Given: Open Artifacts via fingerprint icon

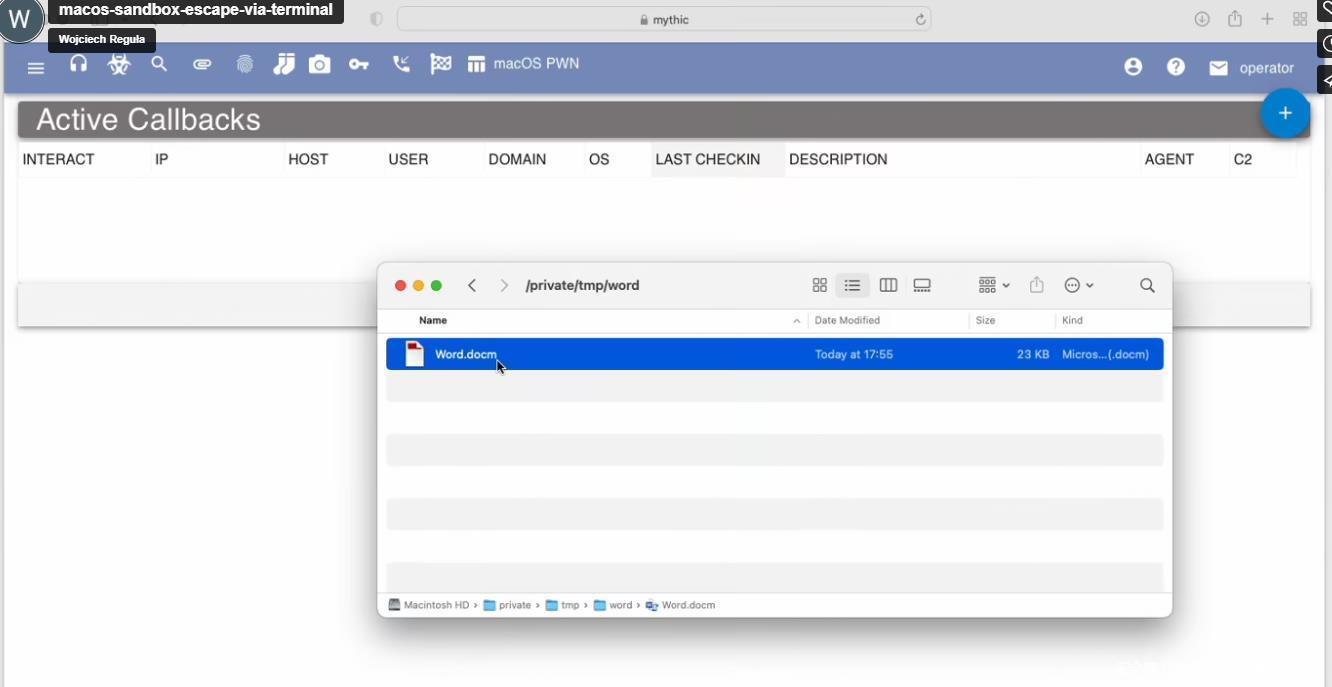Looking at the screenshot, I should pos(244,64).
